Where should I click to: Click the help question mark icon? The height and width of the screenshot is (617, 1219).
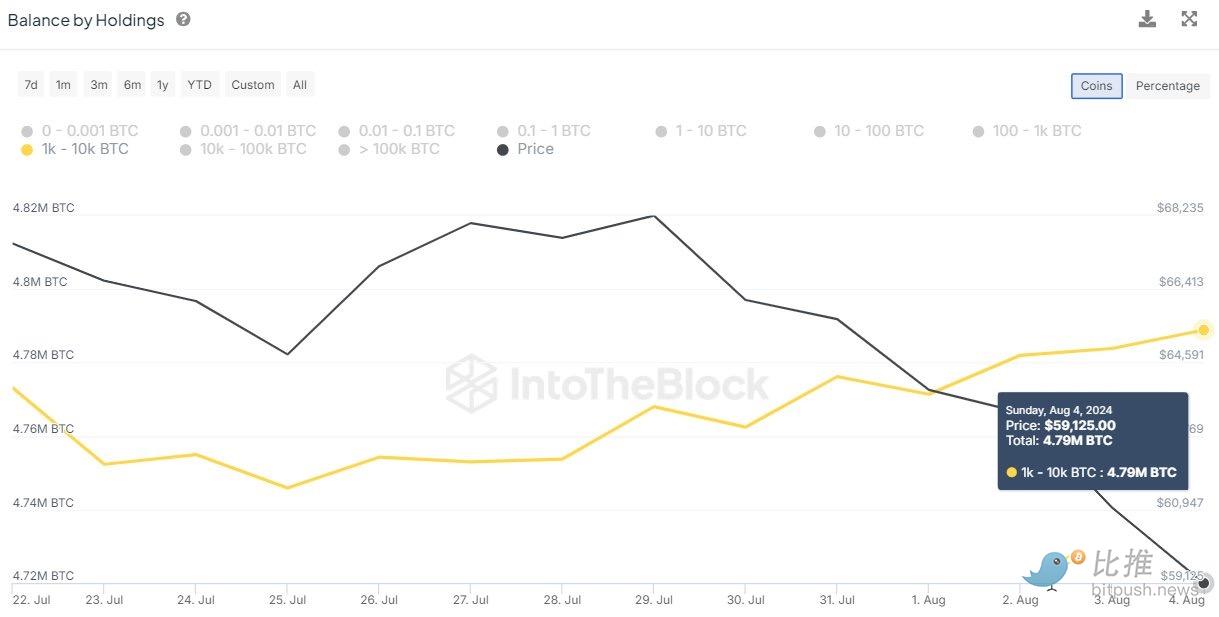183,19
